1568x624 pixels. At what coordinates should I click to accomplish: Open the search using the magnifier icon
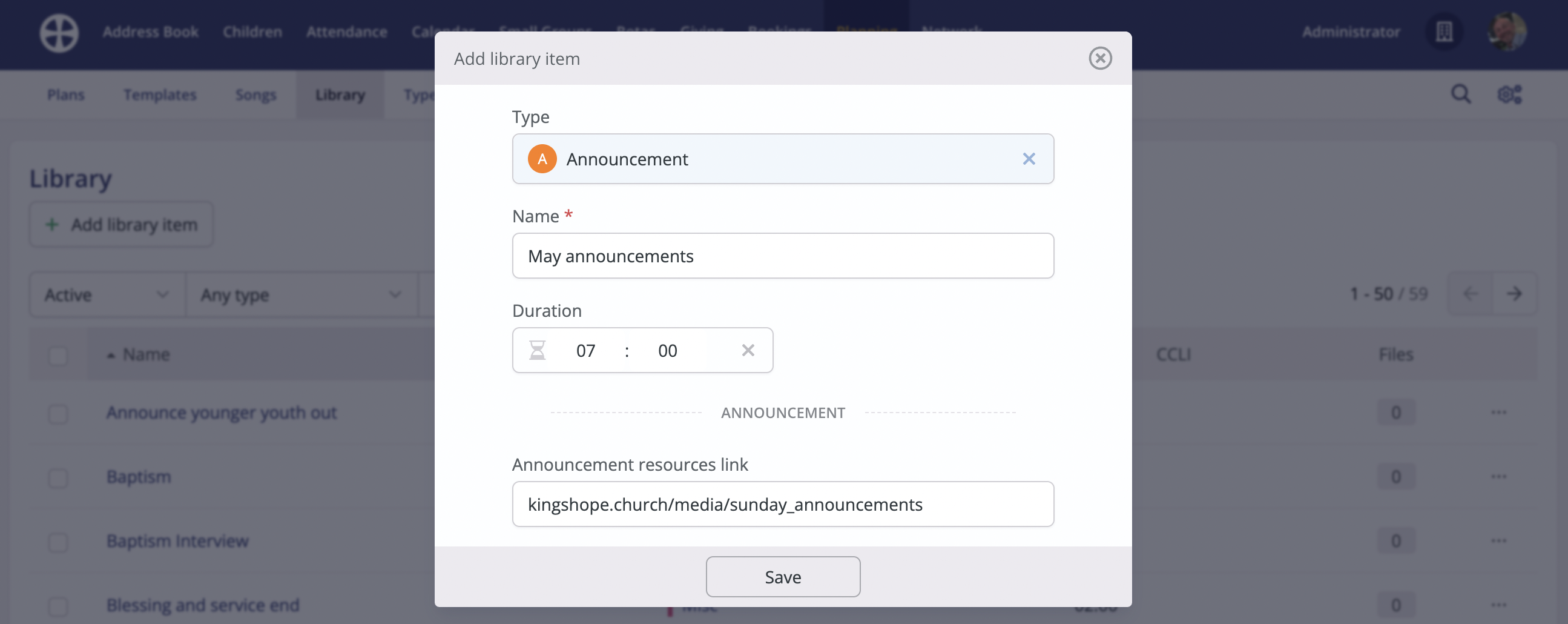[1461, 94]
